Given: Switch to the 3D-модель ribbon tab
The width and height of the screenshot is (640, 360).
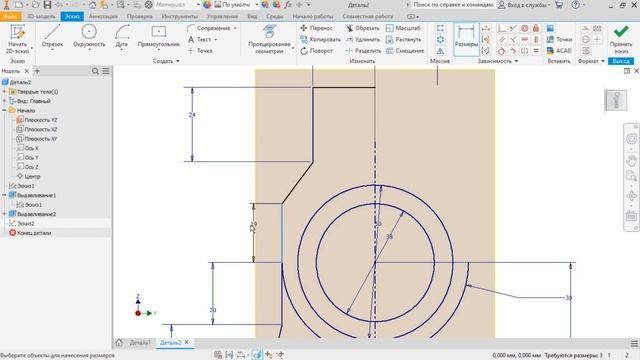Looking at the screenshot, I should coord(41,16).
